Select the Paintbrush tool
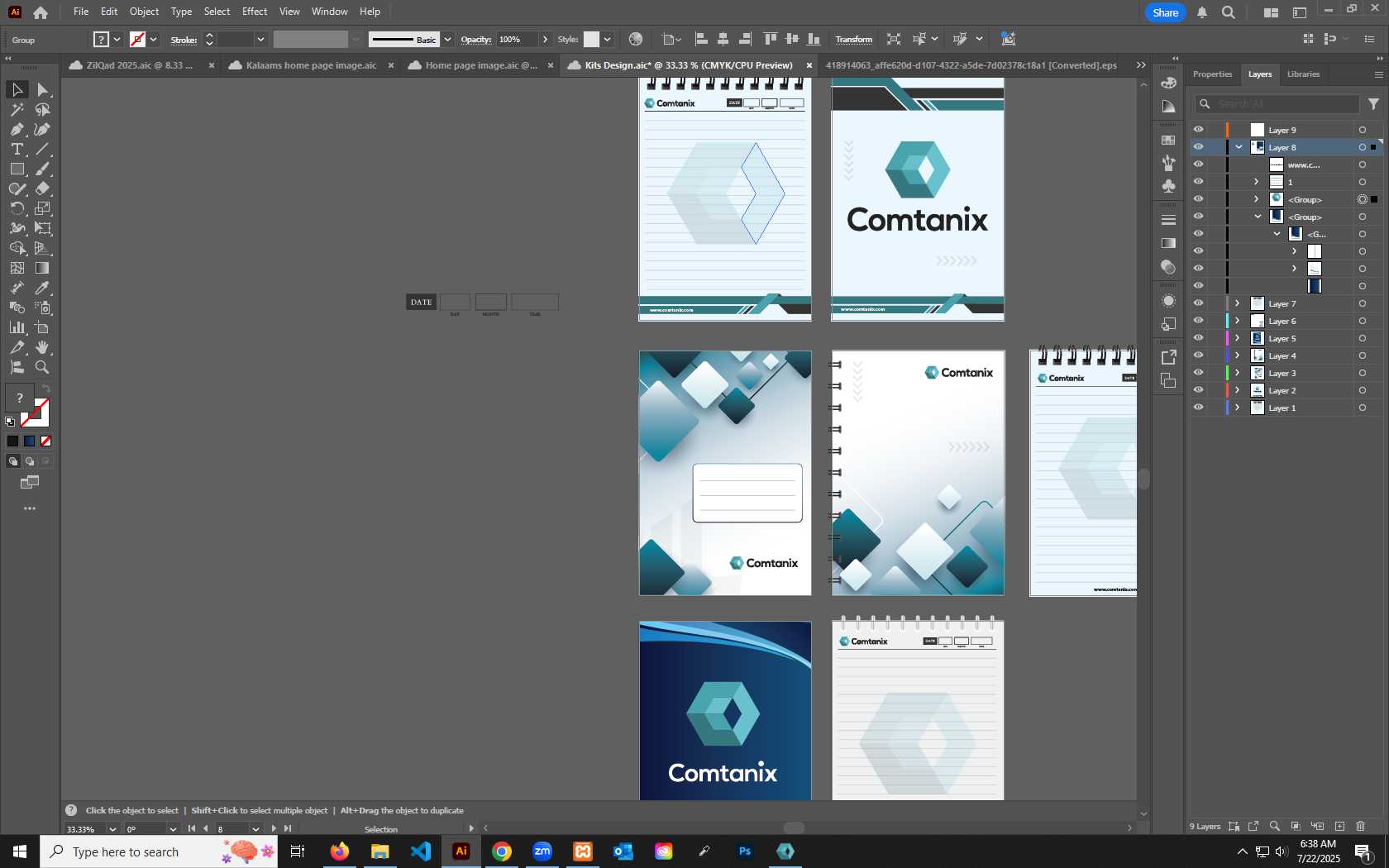 point(43,169)
